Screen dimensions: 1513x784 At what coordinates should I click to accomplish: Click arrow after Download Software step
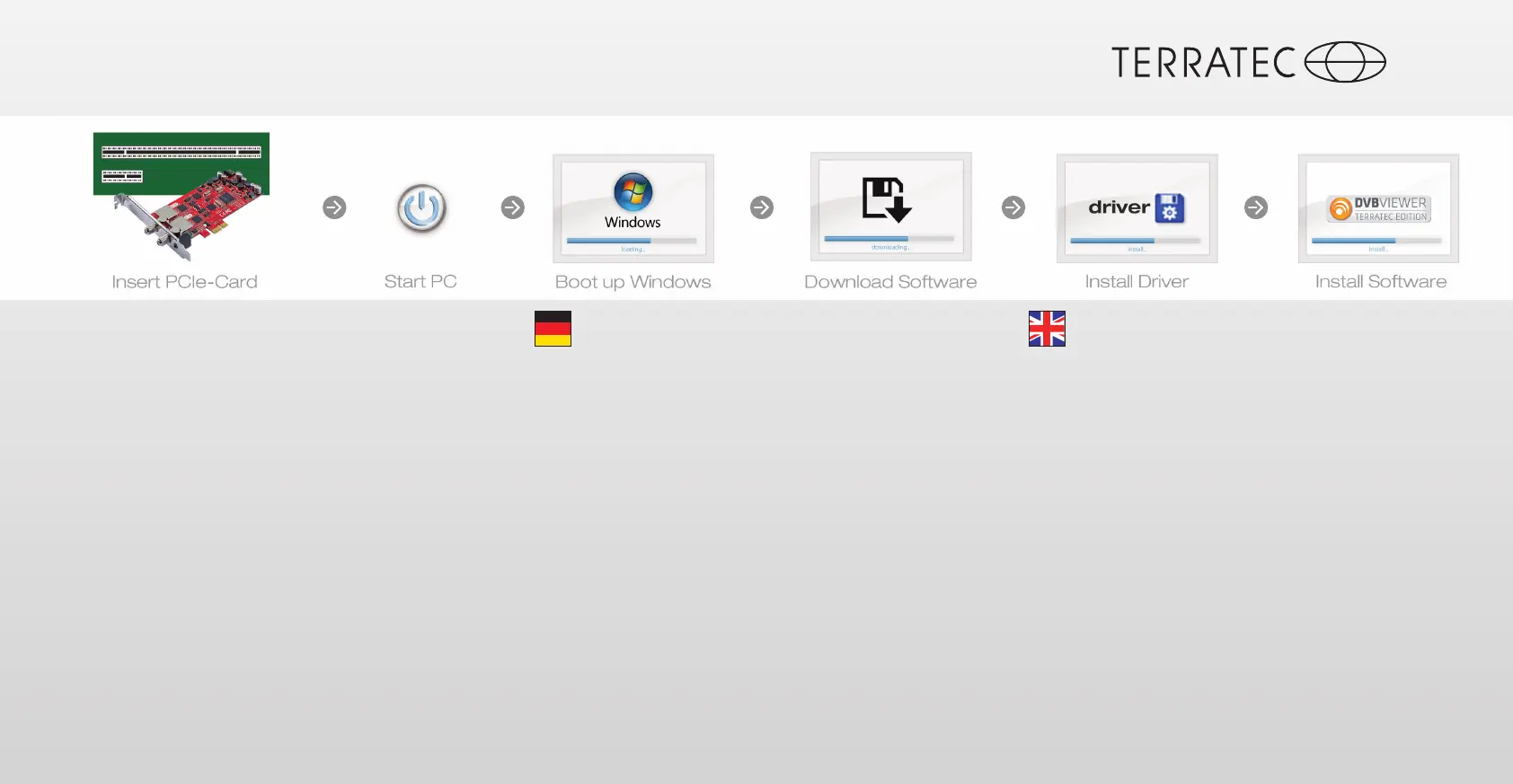1013,207
